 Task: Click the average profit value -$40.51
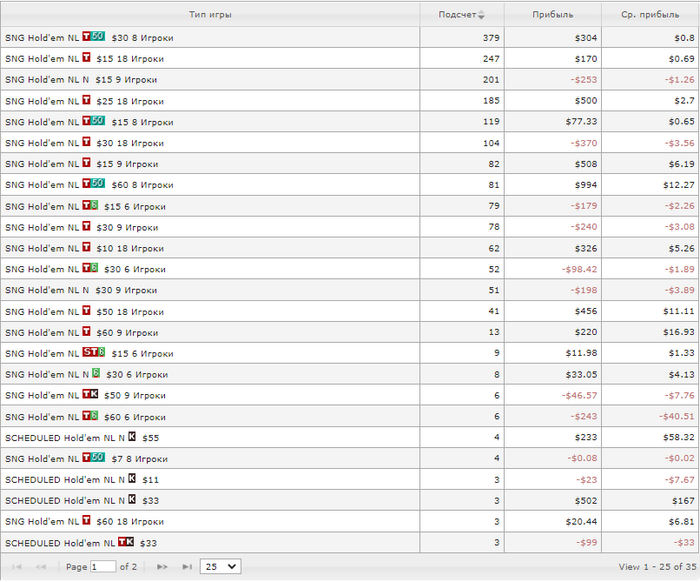[x=677, y=417]
